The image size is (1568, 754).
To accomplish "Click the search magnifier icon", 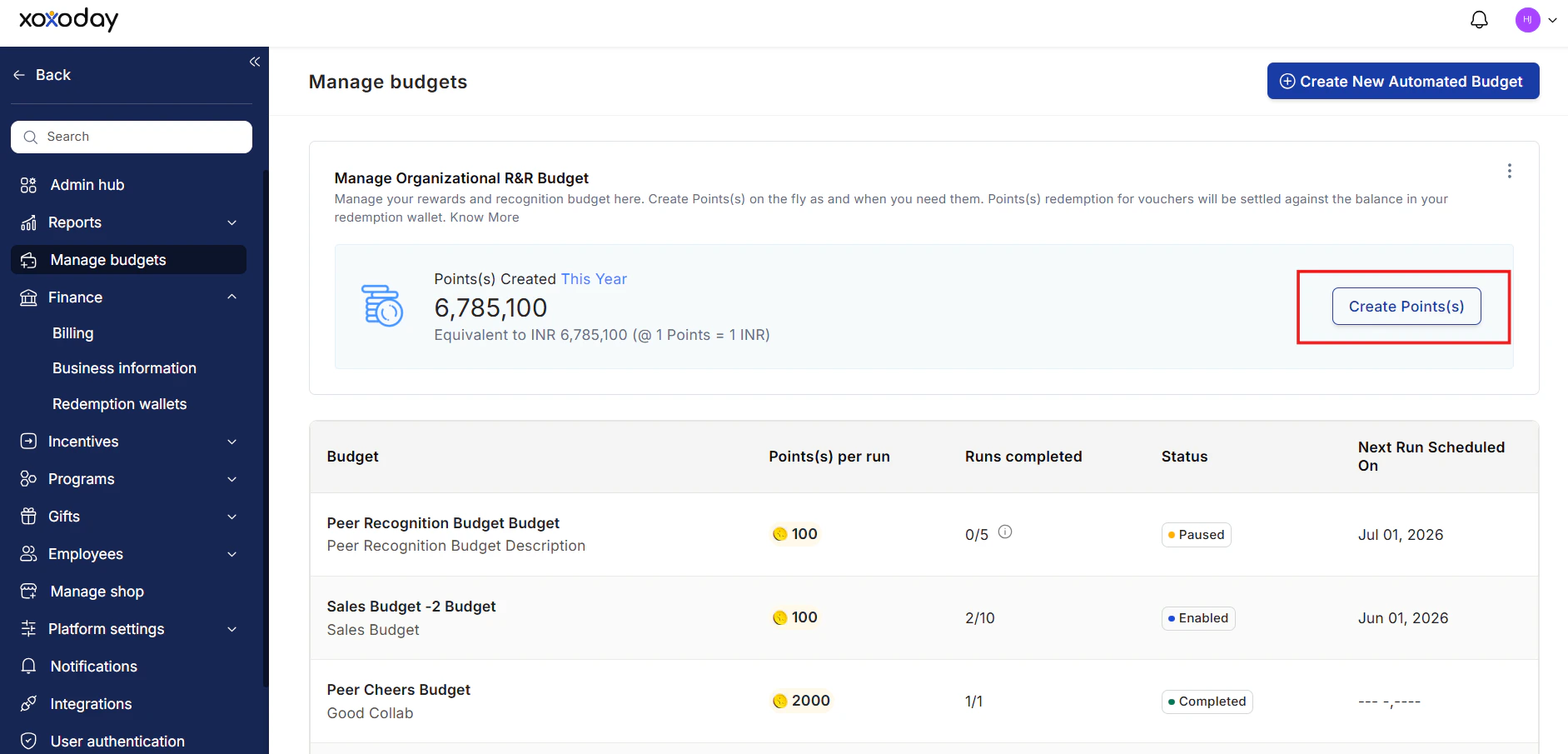I will 31,137.
